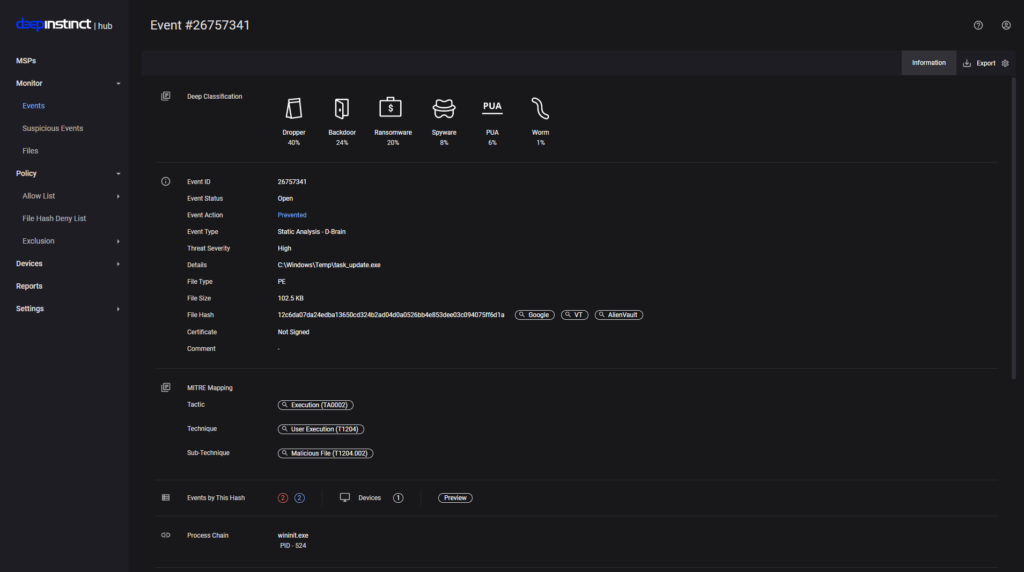Viewport: 1024px width, 572px height.
Task: Open Allow List in the sidebar
Action: [39, 196]
